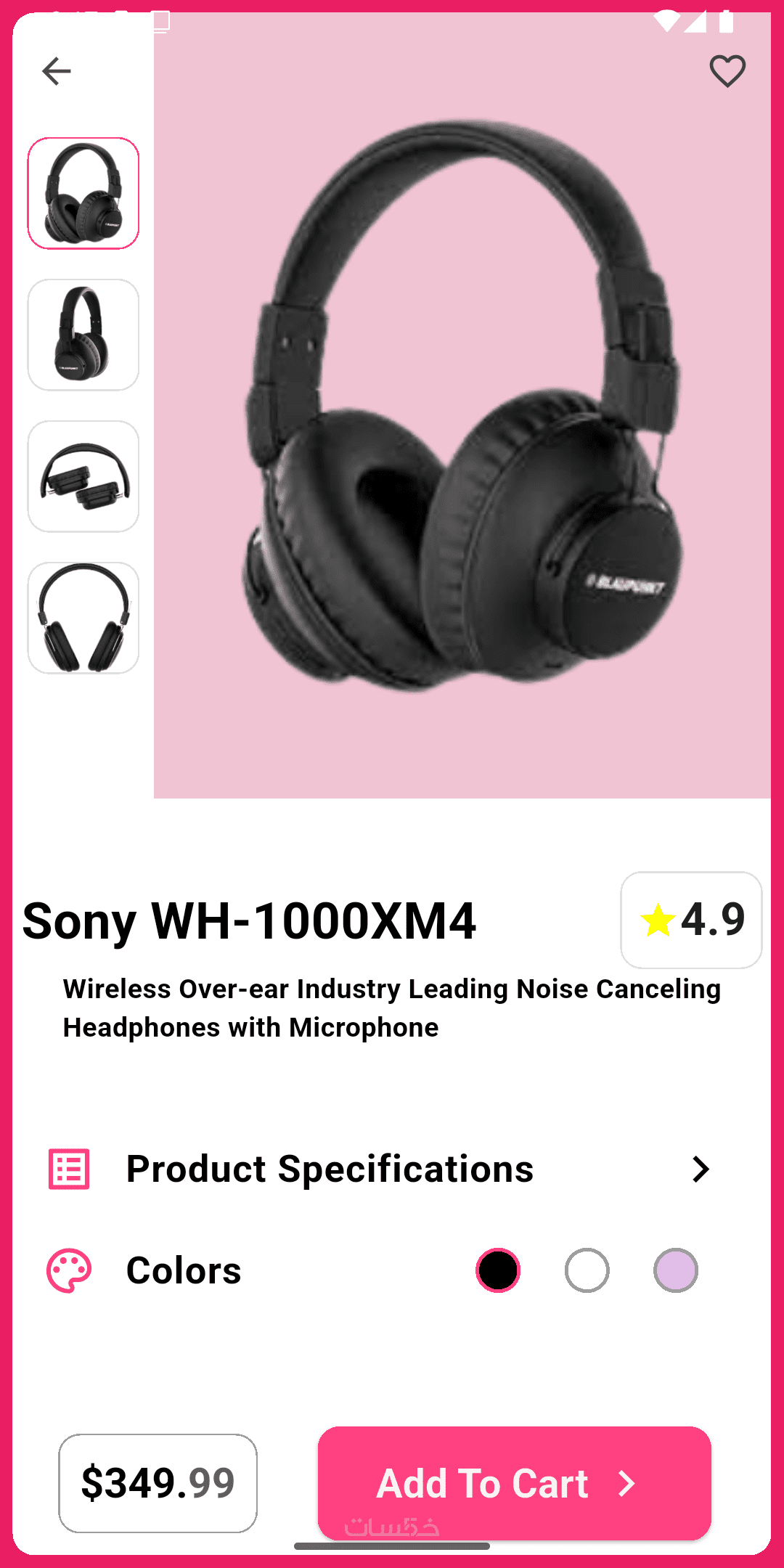
Task: Select fourth thumbnail, front-facing headphones
Action: (x=83, y=618)
